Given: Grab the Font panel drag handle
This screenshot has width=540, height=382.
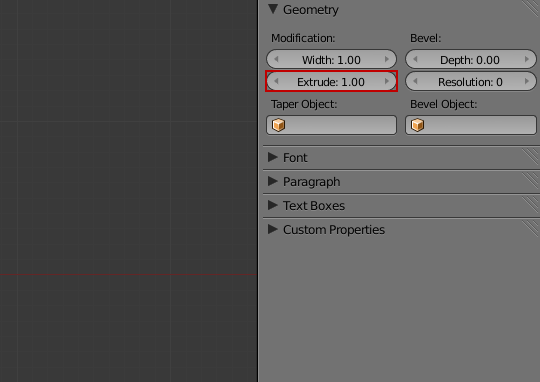Looking at the screenshot, I should tap(531, 157).
